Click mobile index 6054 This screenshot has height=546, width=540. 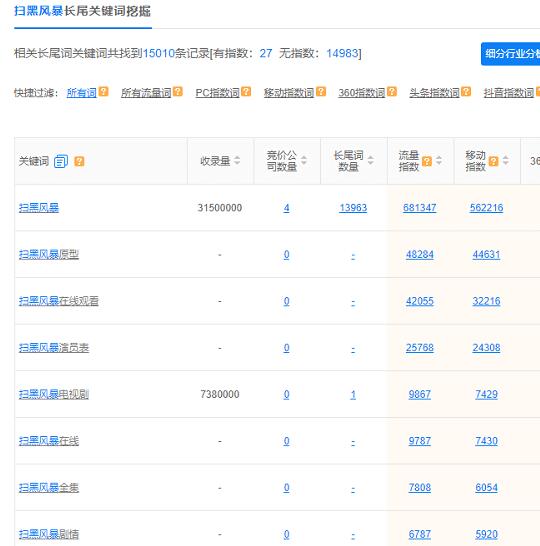pos(486,488)
